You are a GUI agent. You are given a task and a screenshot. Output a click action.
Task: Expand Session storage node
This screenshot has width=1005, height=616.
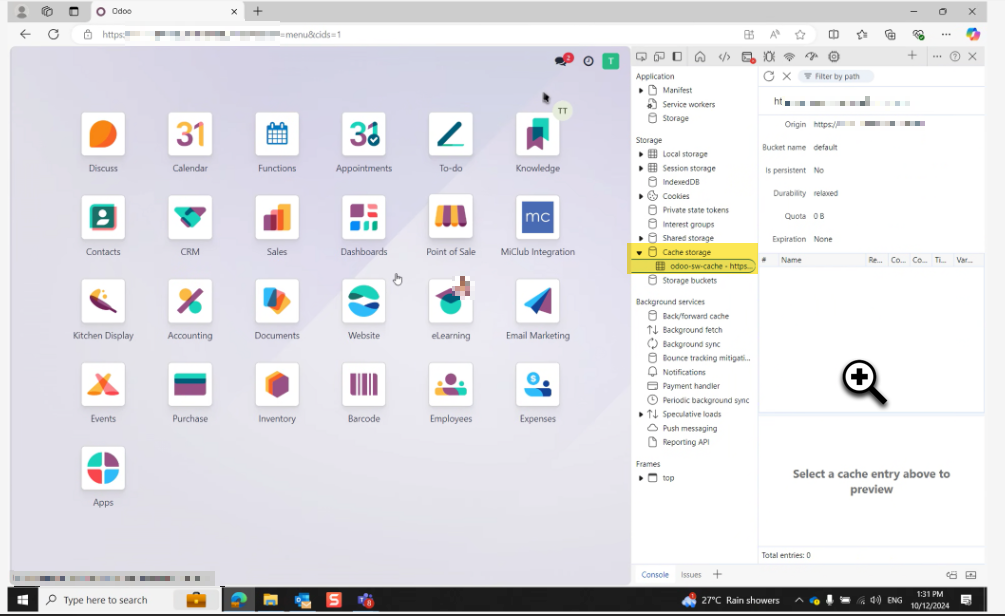[641, 168]
